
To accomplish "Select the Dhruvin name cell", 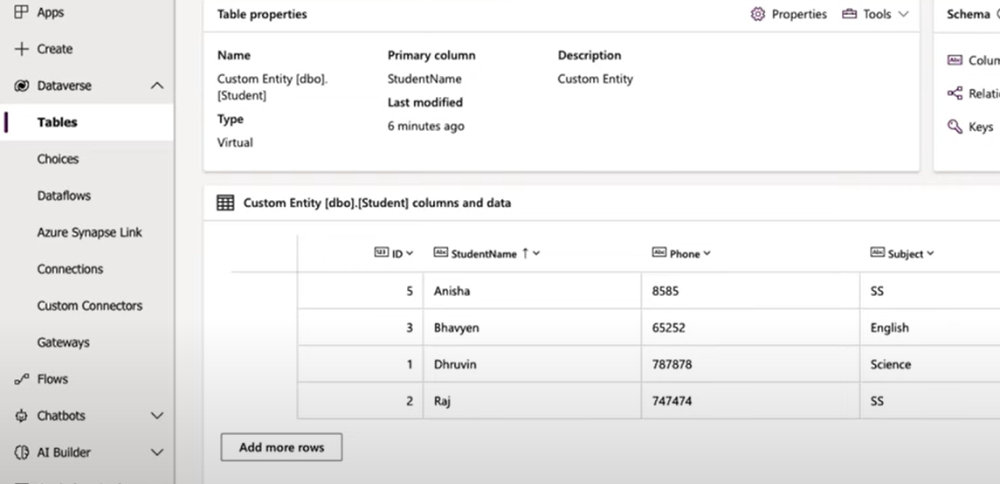I will (x=532, y=364).
